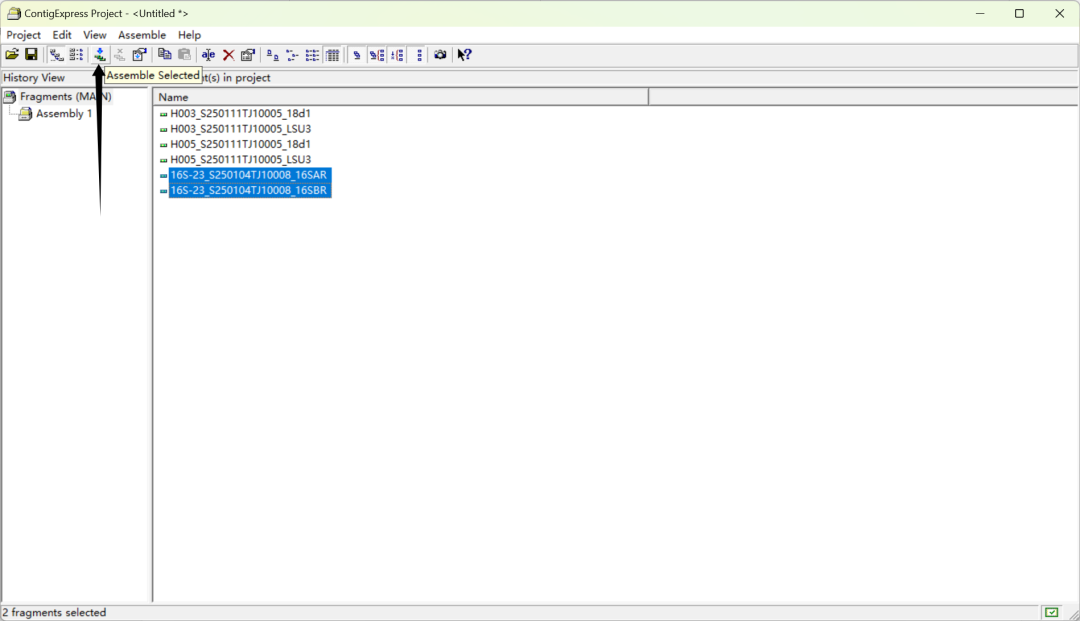Screen dimensions: 1080x621
Task: Click the Copy toolbar icon
Action: point(164,54)
